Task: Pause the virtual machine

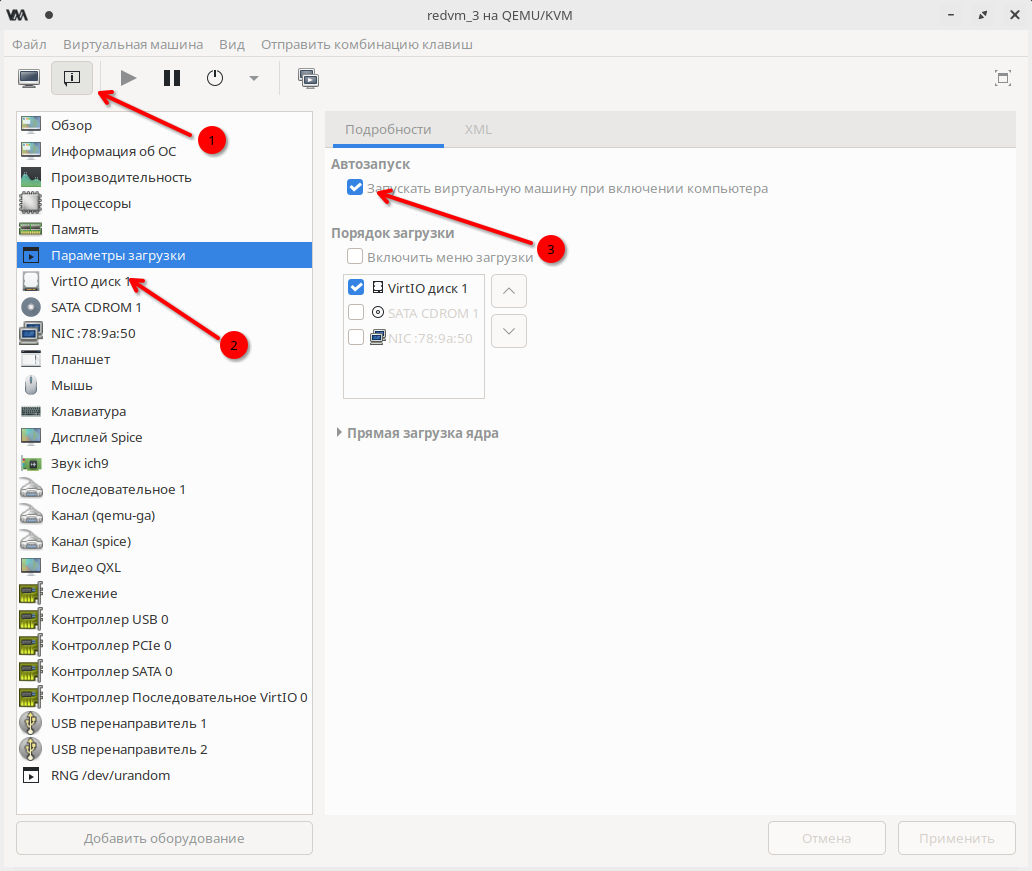Action: 172,78
